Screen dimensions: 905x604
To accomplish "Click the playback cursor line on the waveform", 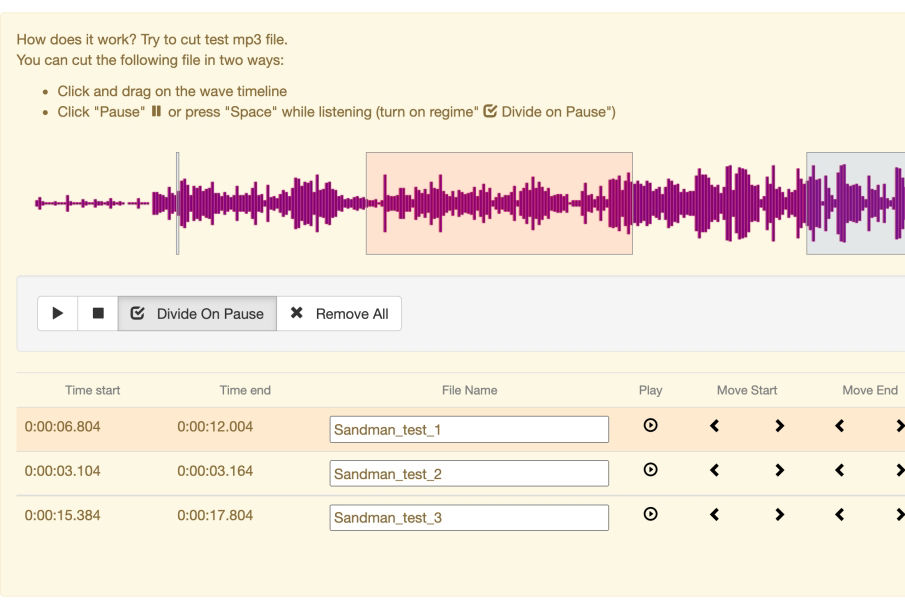I will pos(176,200).
